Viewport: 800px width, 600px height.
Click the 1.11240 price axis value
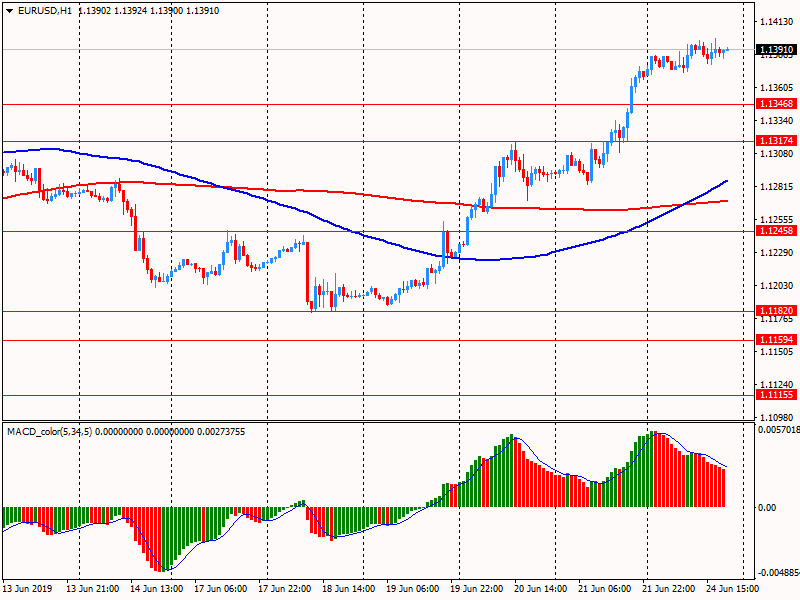(777, 385)
